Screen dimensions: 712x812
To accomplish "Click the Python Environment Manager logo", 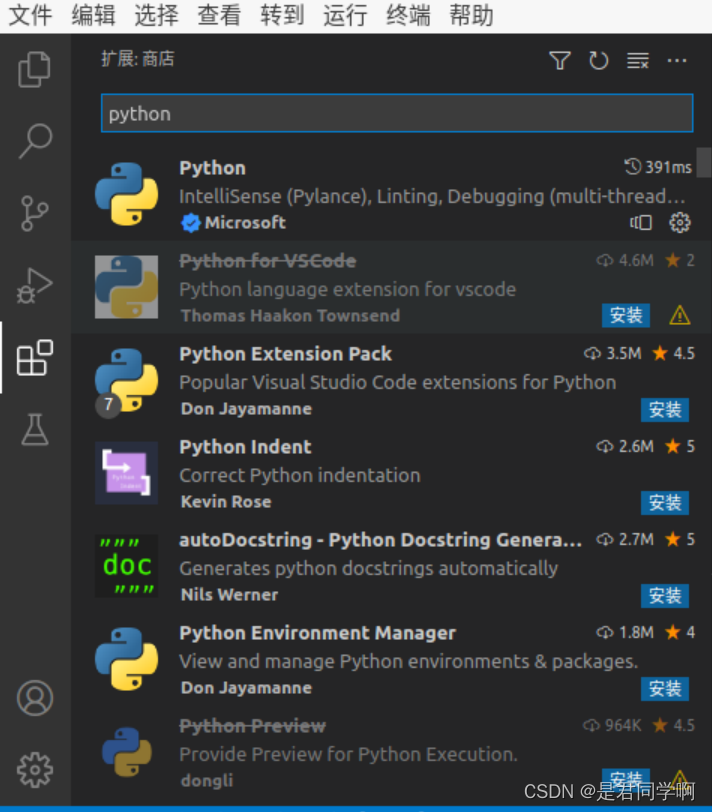I will (126, 659).
